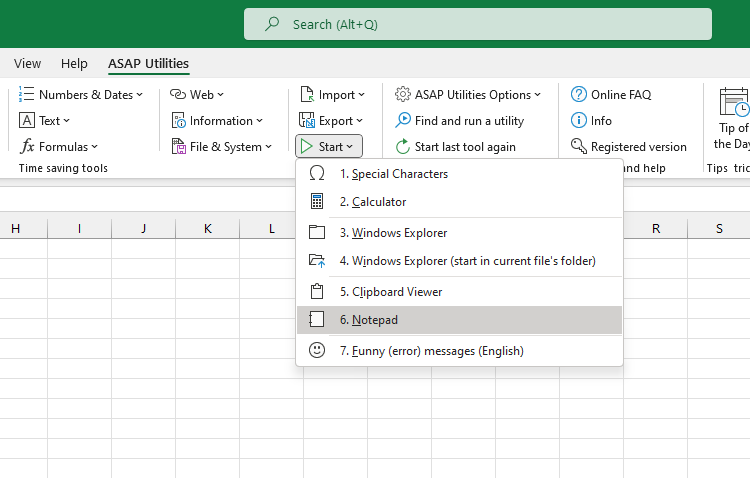Click the Tip of the Day calendar icon

734,101
